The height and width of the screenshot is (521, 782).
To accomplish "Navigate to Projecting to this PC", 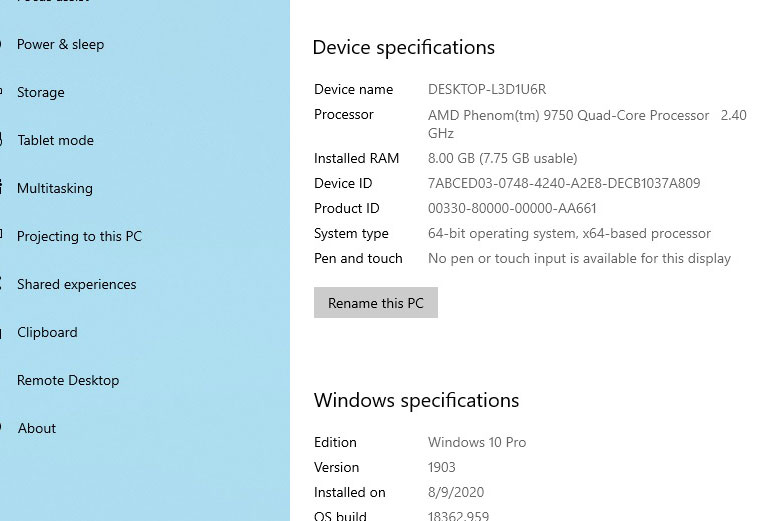I will 79,236.
